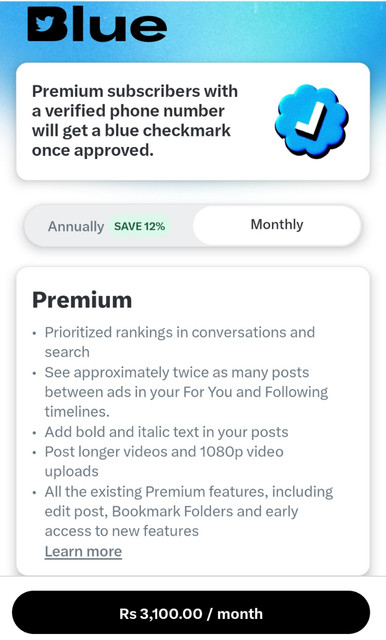Select the Monthly billing option
The height and width of the screenshot is (640, 386).
(x=277, y=224)
